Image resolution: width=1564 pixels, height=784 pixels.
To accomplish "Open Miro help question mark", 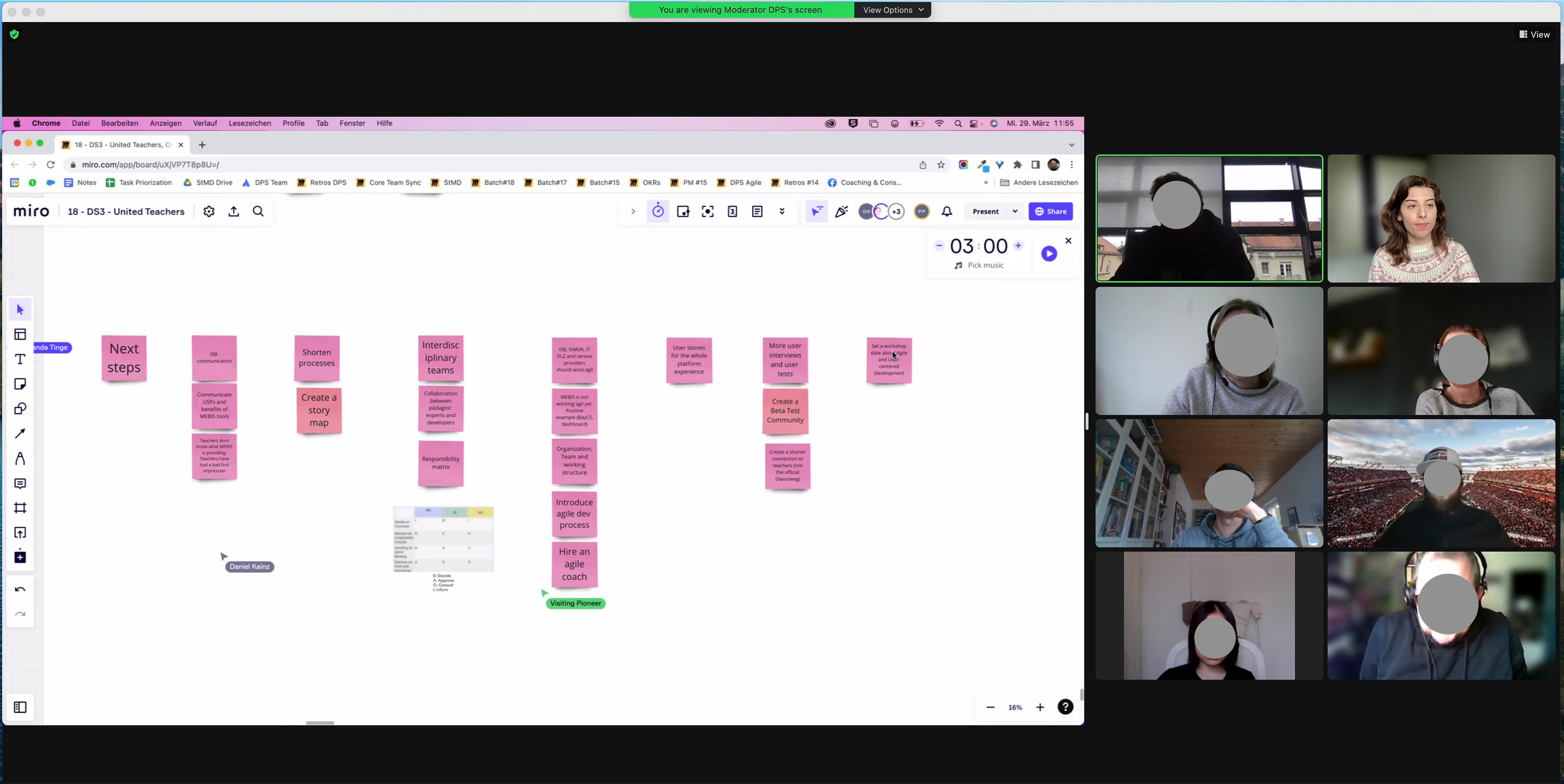I will point(1065,707).
